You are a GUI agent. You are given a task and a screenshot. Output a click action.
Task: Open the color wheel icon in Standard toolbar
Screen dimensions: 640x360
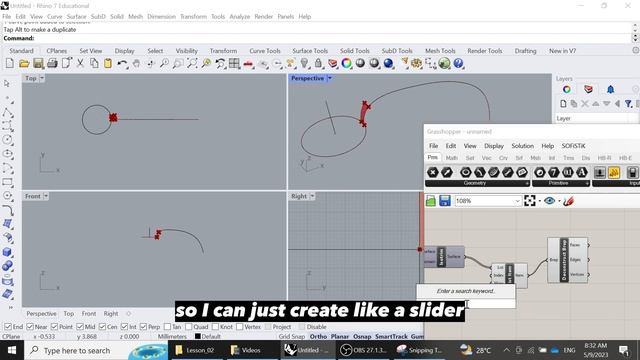(347, 63)
